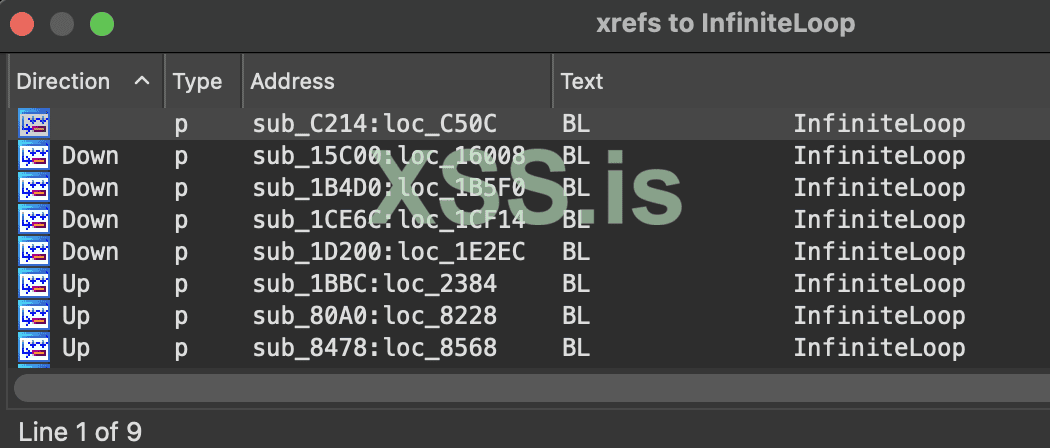1050x448 pixels.
Task: Close the xrefs window with red button
Action: 22,23
